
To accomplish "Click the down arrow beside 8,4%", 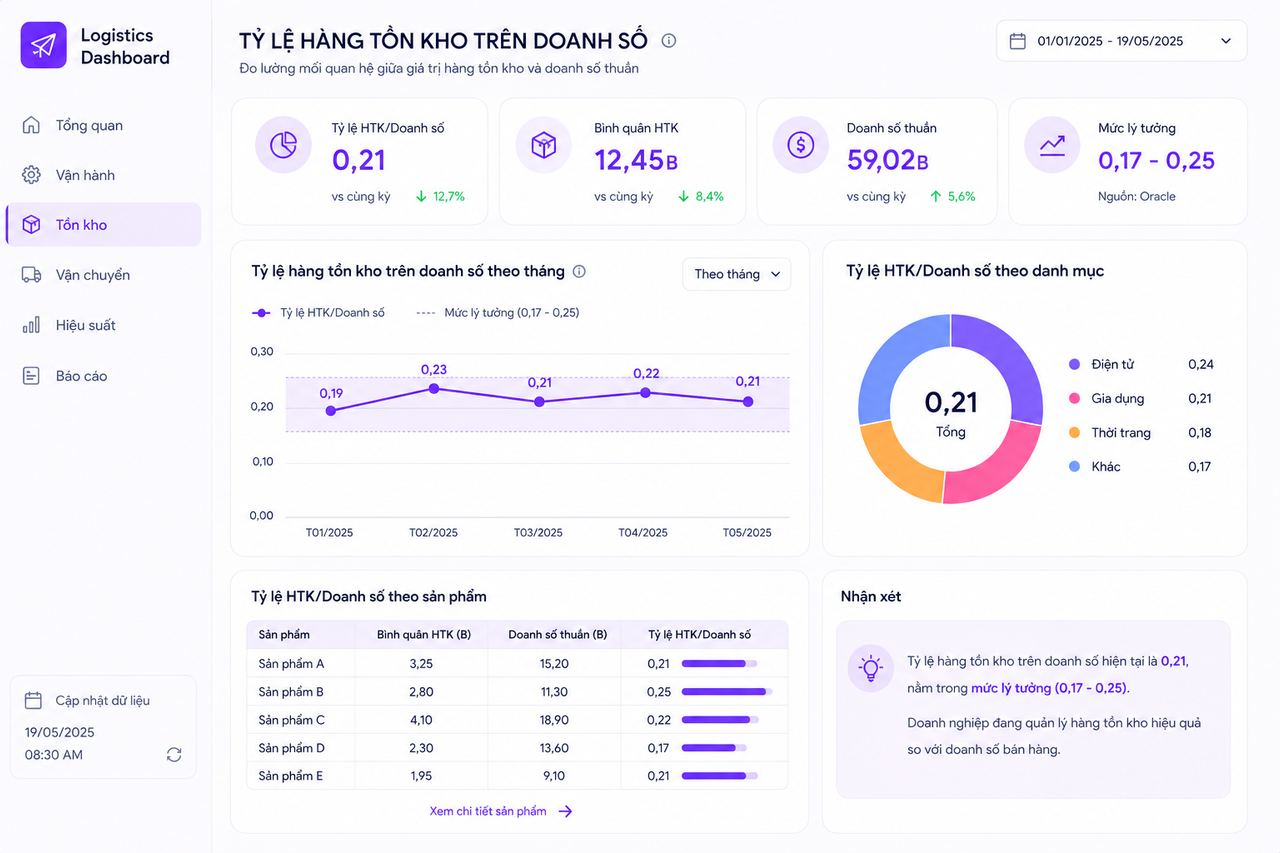I will [x=684, y=197].
